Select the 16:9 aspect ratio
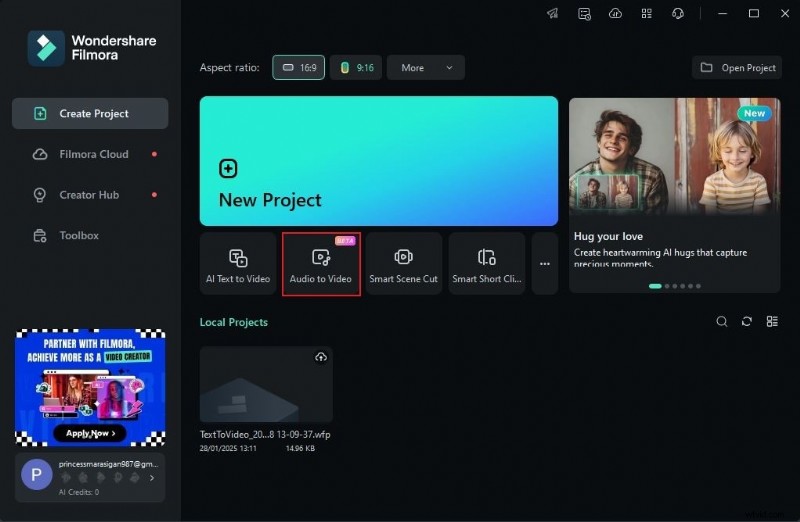Screen dimensions: 800x522 (298, 68)
